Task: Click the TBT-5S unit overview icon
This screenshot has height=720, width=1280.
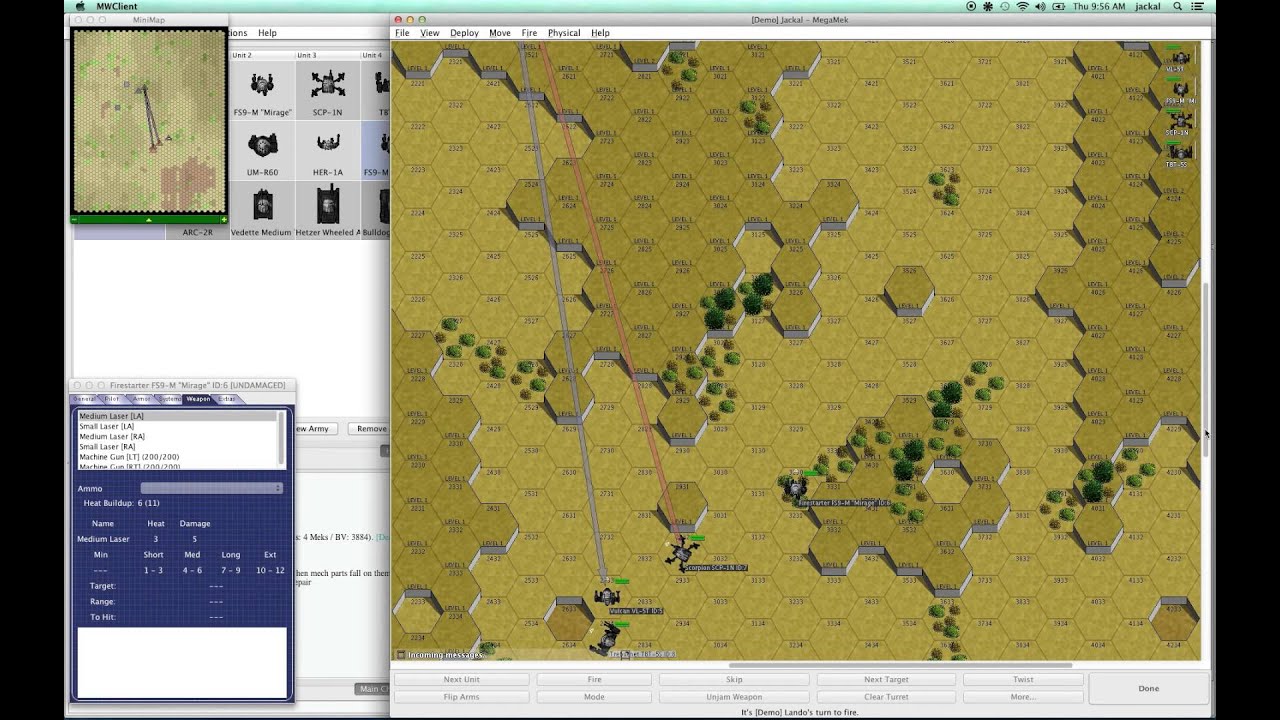Action: pyautogui.click(x=1181, y=153)
